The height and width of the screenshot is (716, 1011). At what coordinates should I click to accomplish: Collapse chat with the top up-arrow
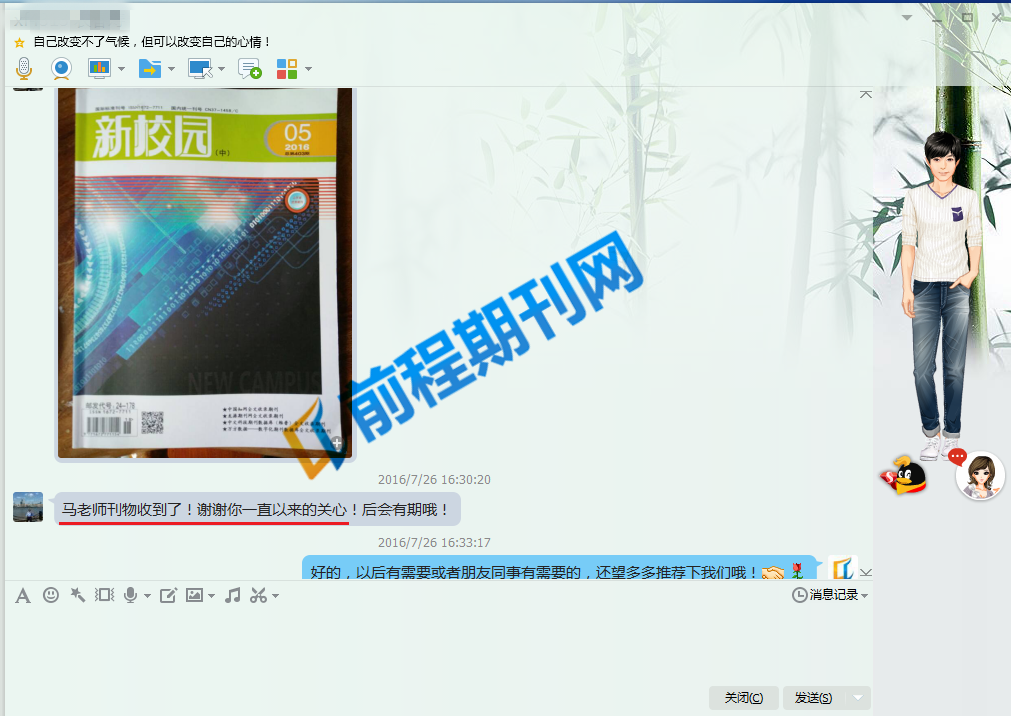865,95
